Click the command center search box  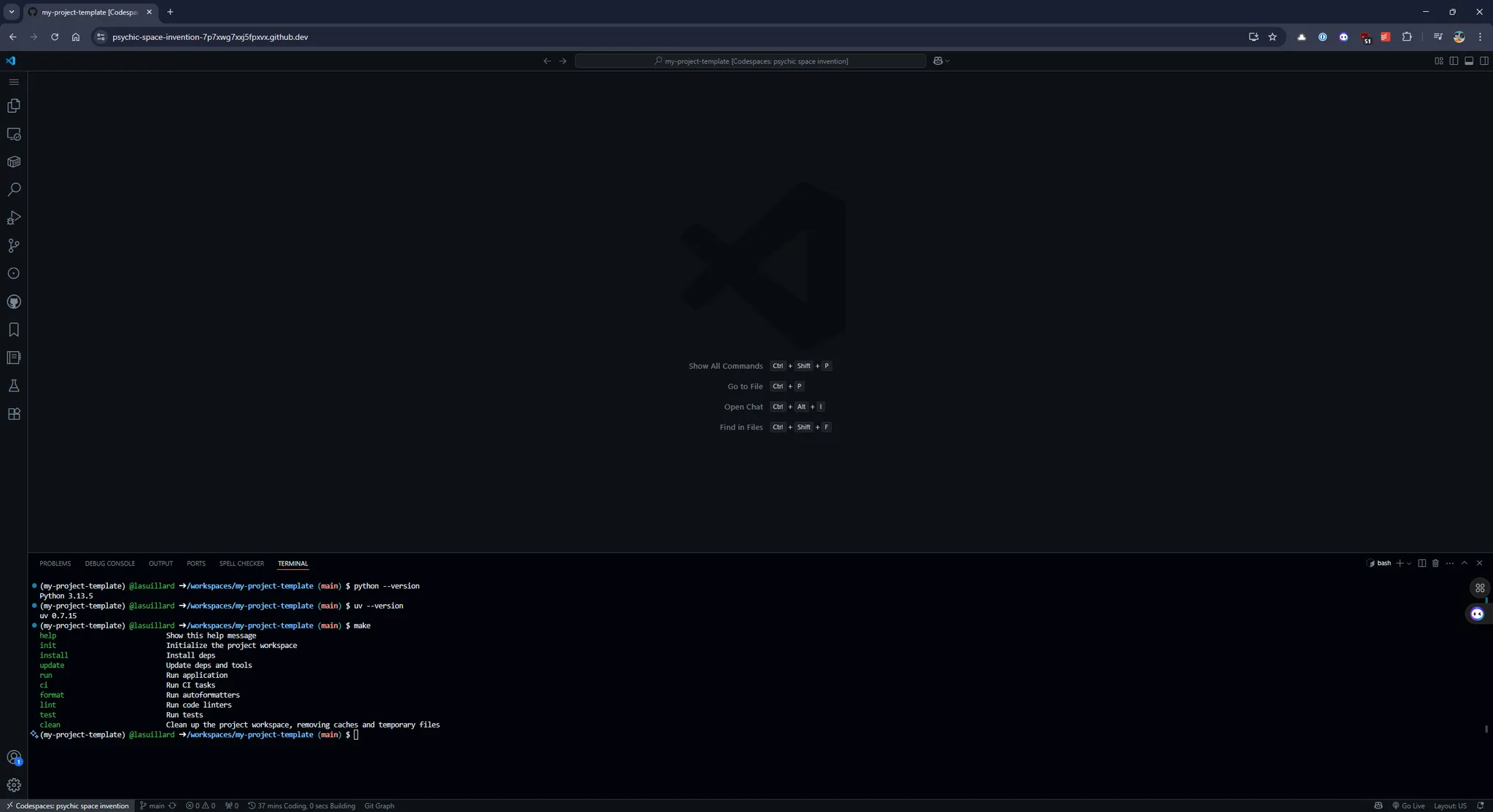click(x=750, y=61)
